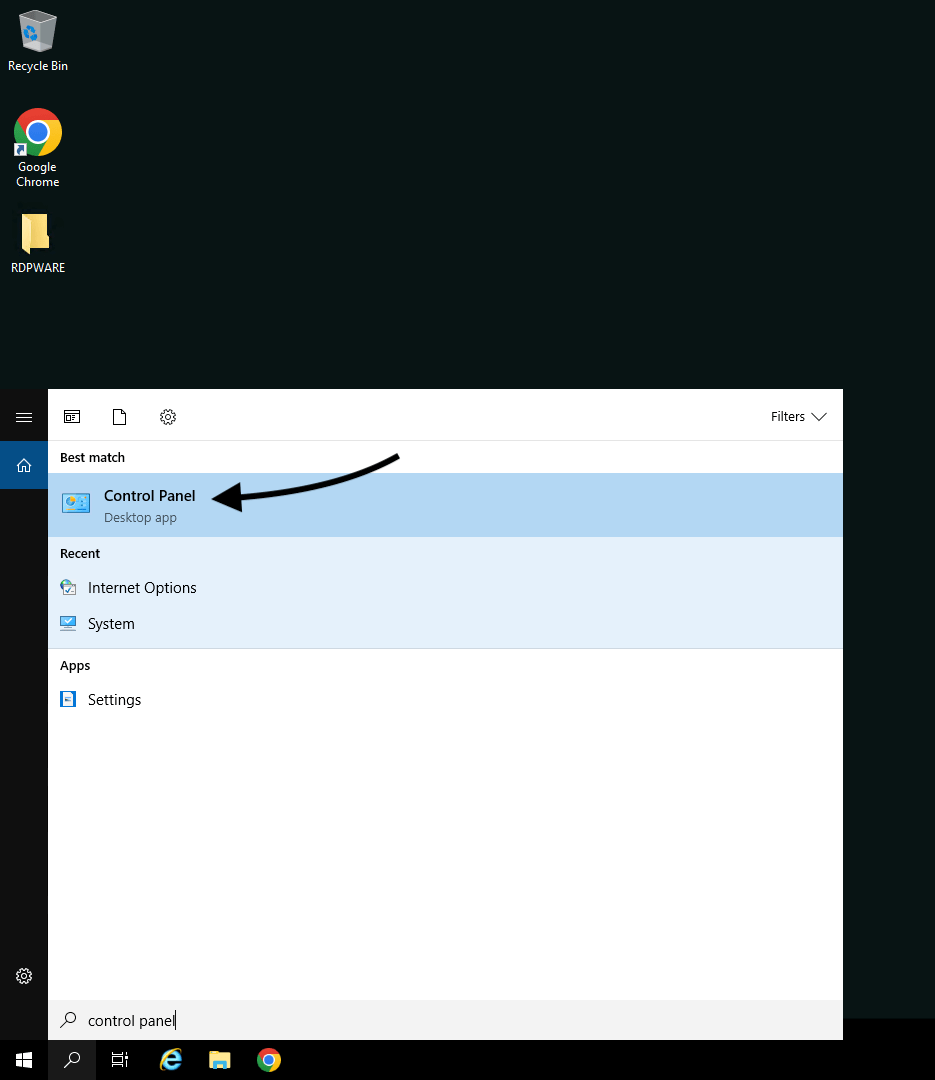935x1080 pixels.
Task: Click the System monitor icon
Action: [x=68, y=623]
